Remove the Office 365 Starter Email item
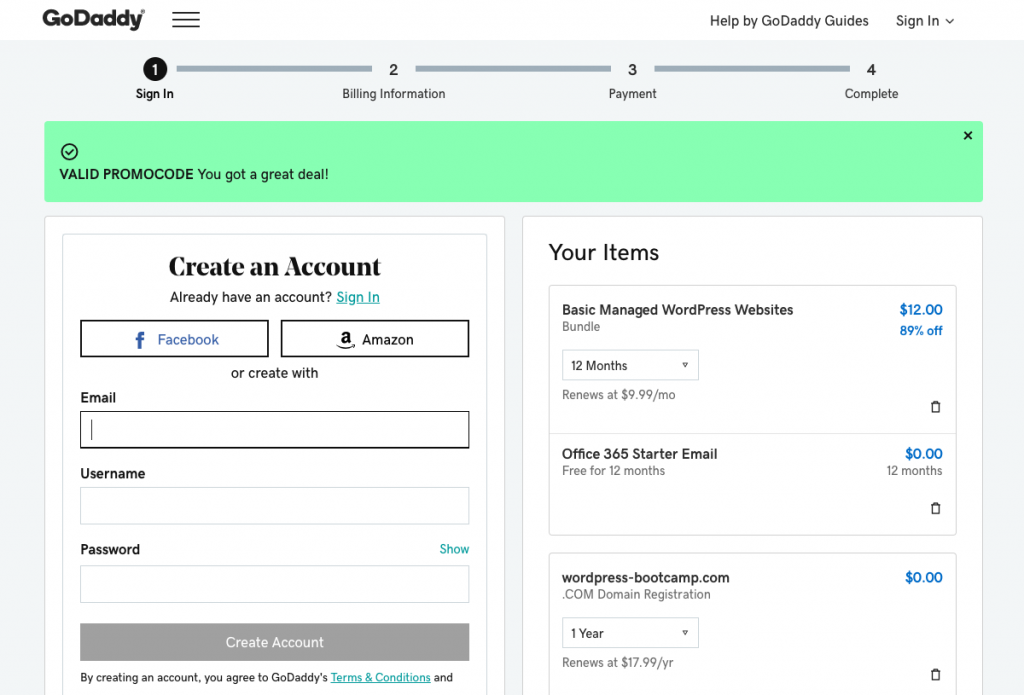This screenshot has width=1024, height=695. click(935, 508)
